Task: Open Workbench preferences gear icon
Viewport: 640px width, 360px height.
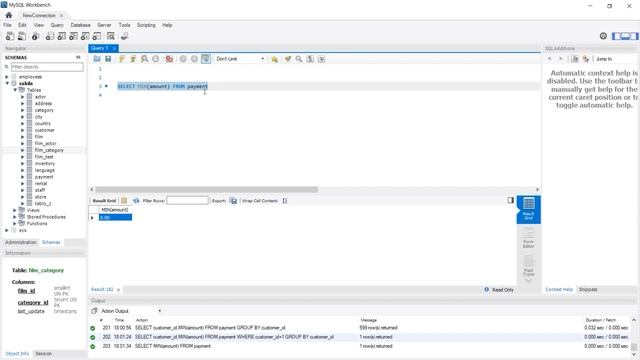Action: pos(603,36)
